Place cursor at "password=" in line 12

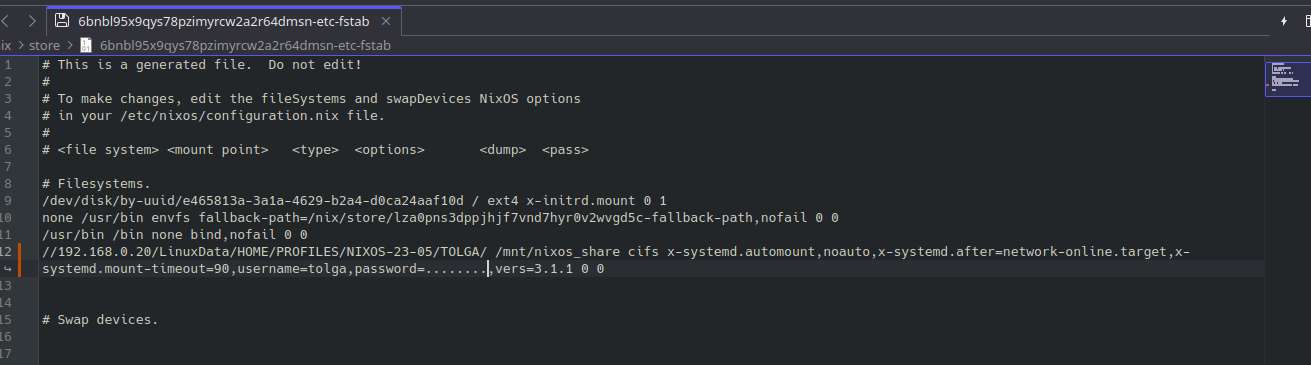click(x=390, y=269)
